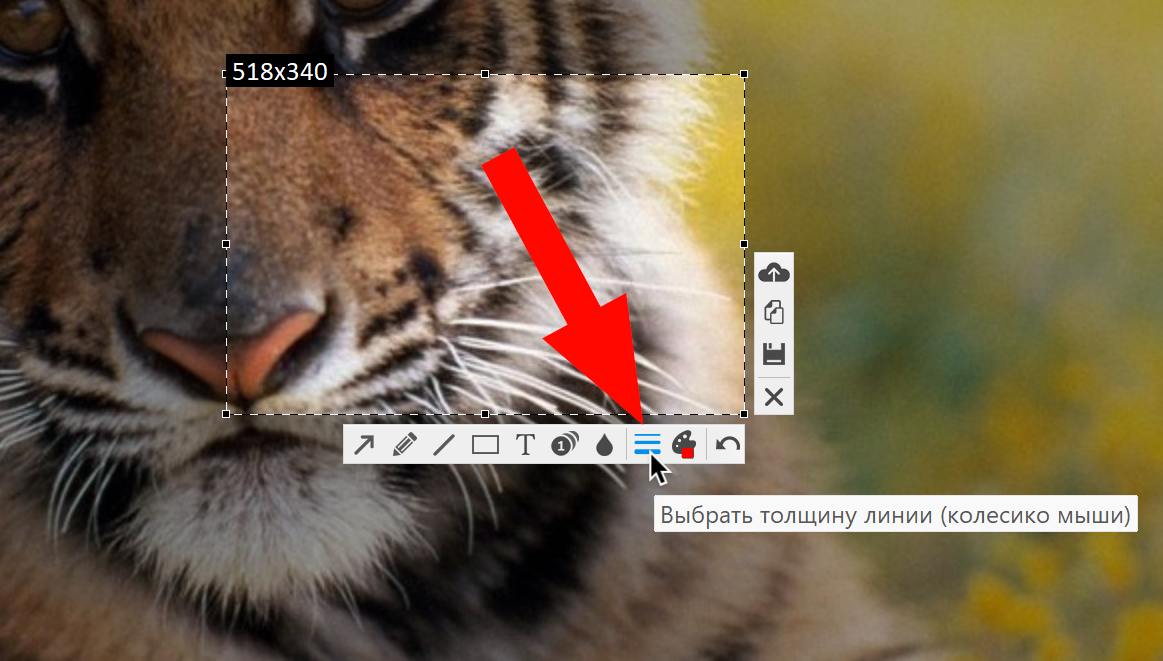Open the line thickness selector

pyautogui.click(x=647, y=444)
